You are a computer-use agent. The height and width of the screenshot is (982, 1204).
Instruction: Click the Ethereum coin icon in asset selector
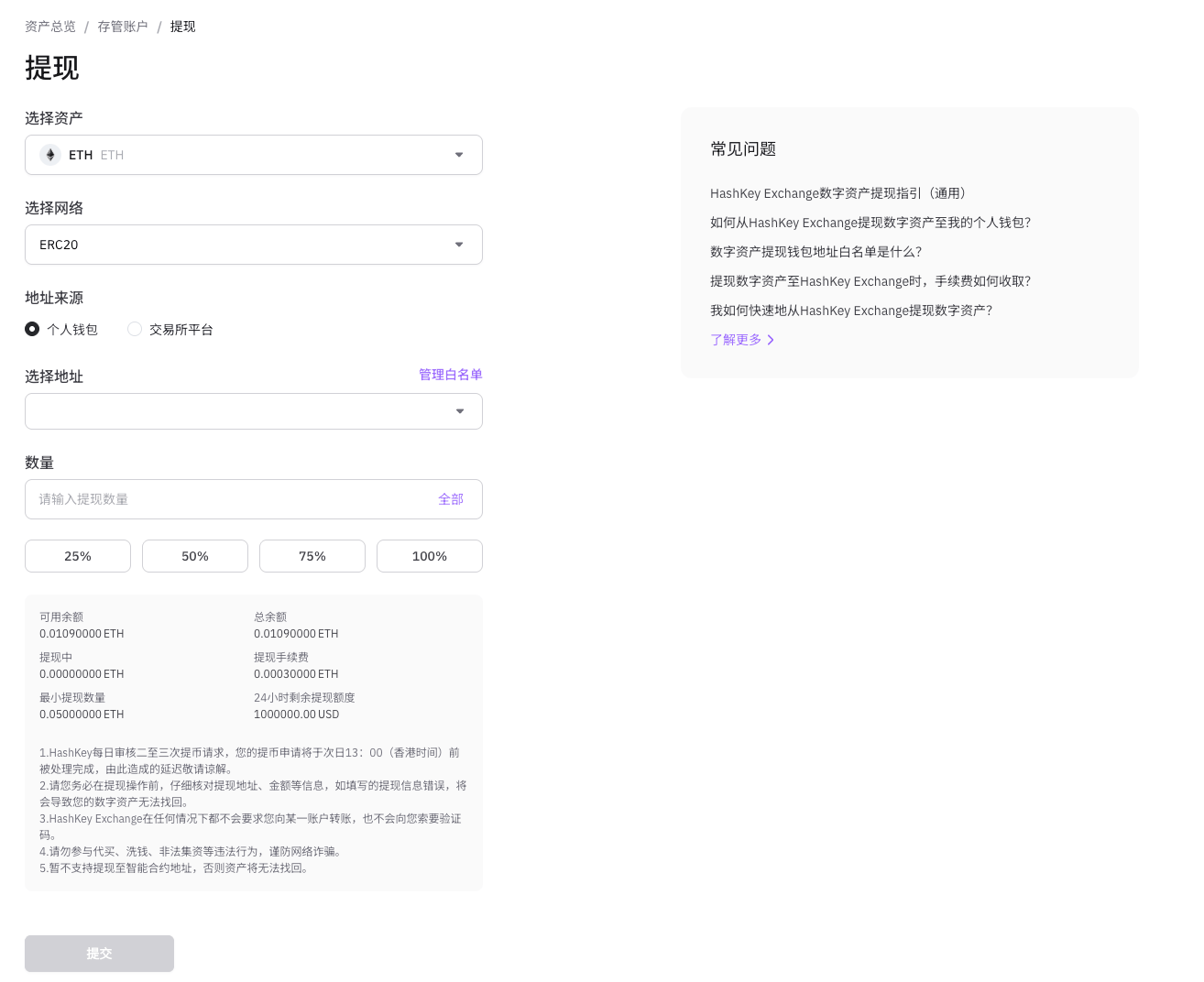tap(50, 155)
